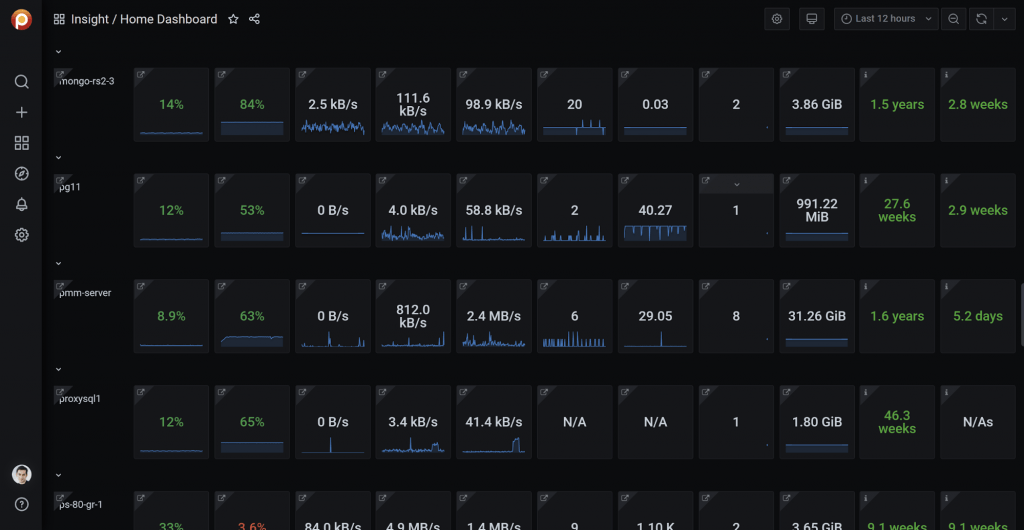Collapse the row above ps-80-gr-1
1024x530 pixels.
(x=58, y=475)
